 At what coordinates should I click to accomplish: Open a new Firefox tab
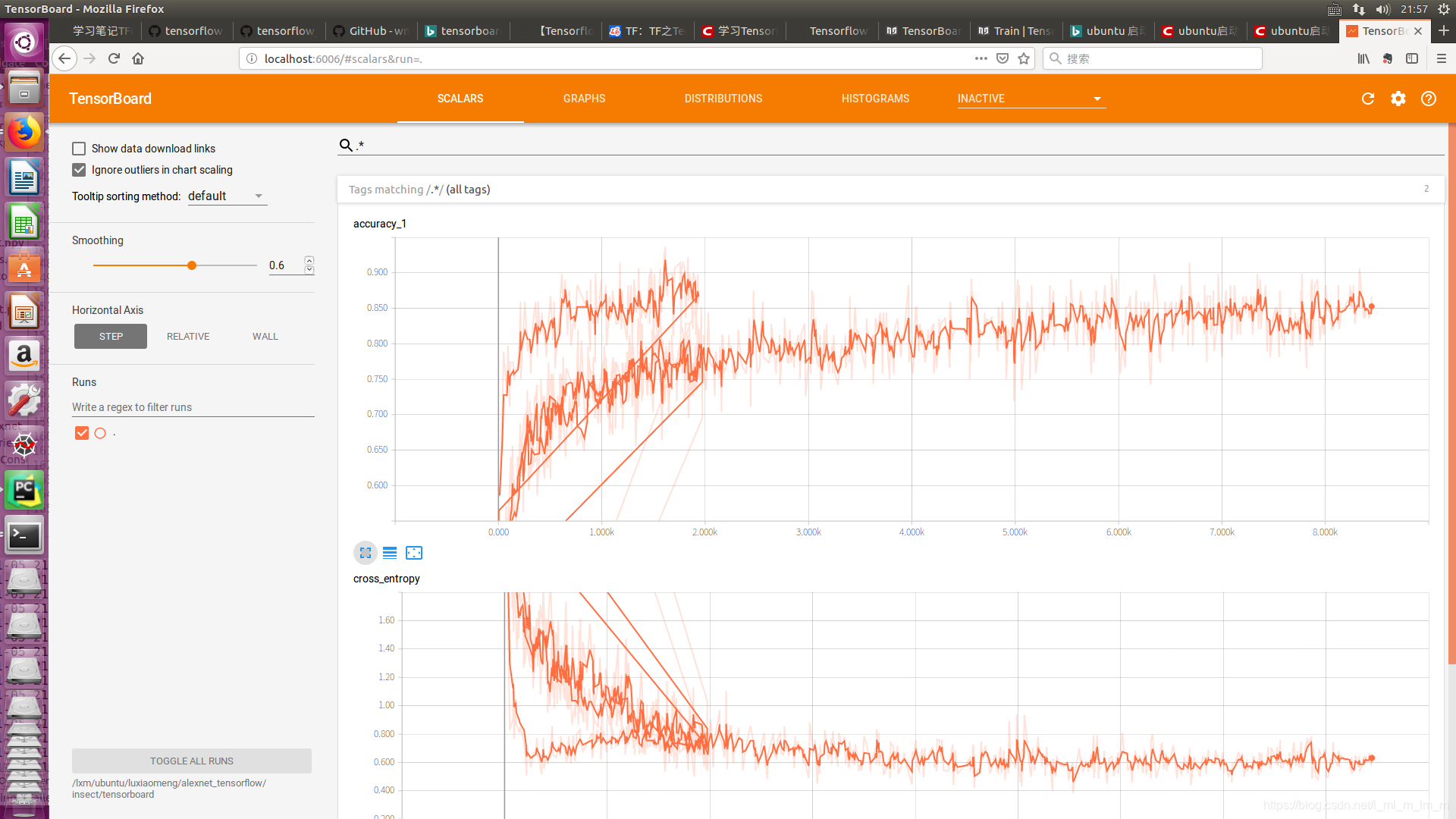pos(1444,30)
